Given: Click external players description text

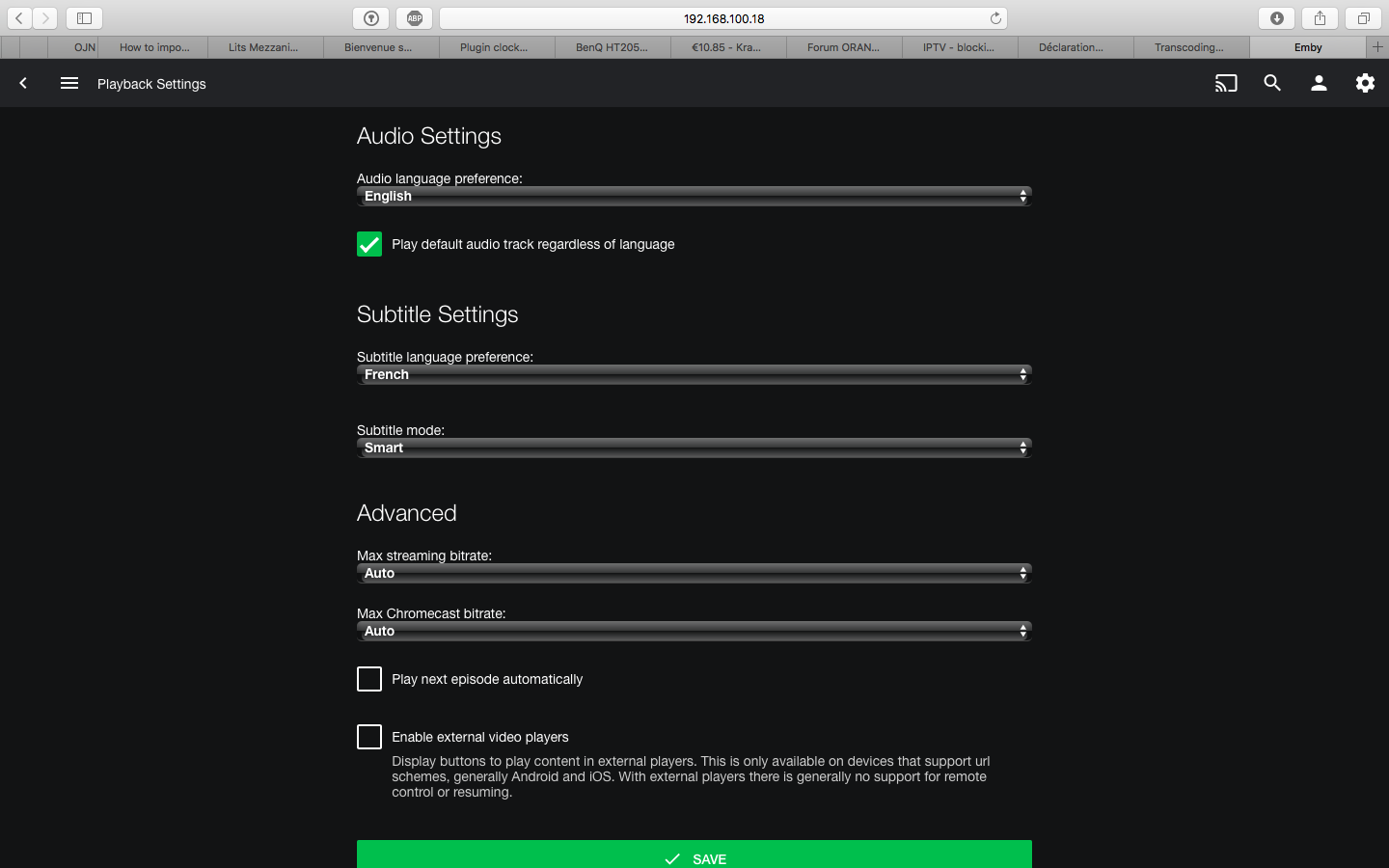Looking at the screenshot, I should click(691, 776).
